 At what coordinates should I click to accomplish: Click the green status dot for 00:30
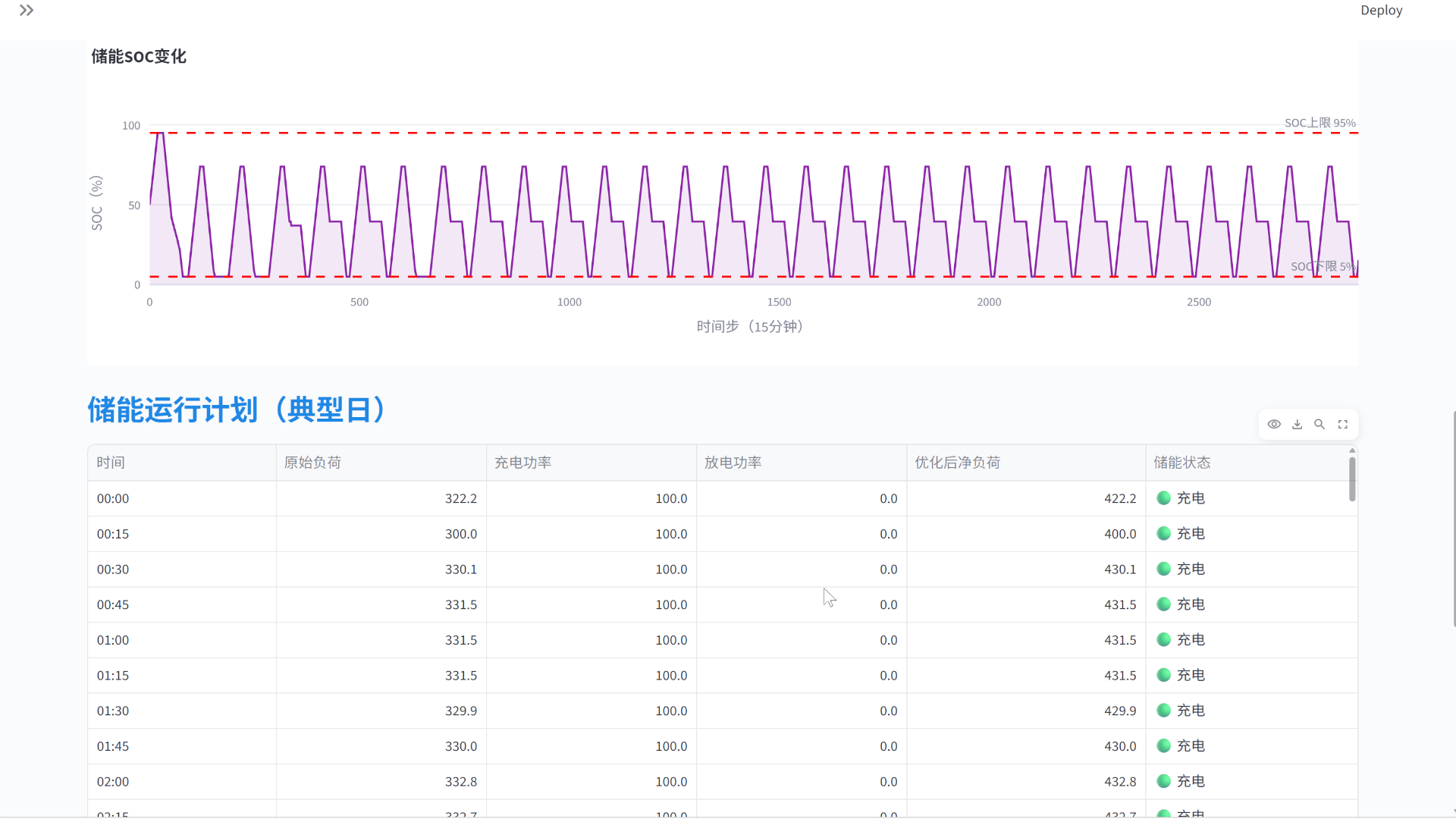1163,569
